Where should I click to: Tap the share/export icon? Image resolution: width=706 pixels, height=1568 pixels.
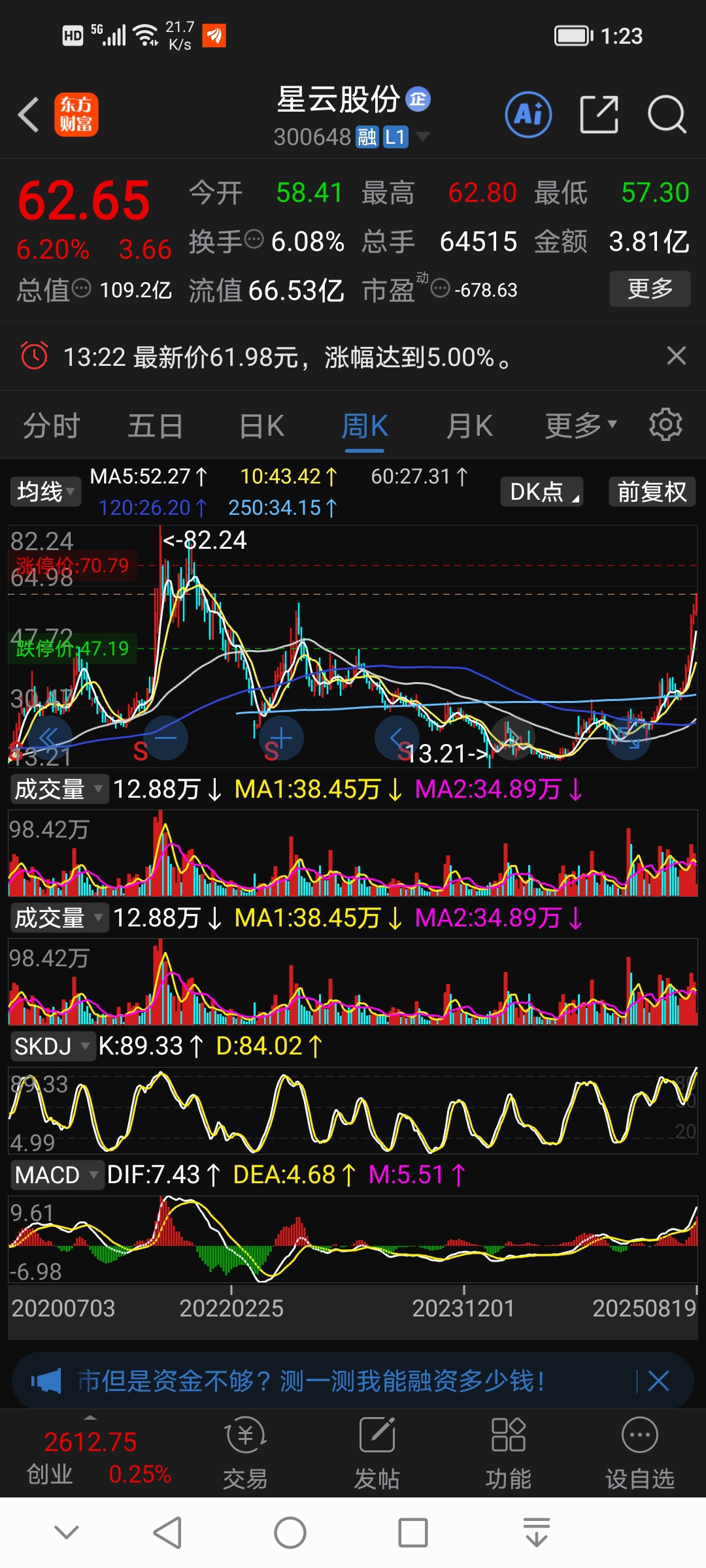point(599,114)
